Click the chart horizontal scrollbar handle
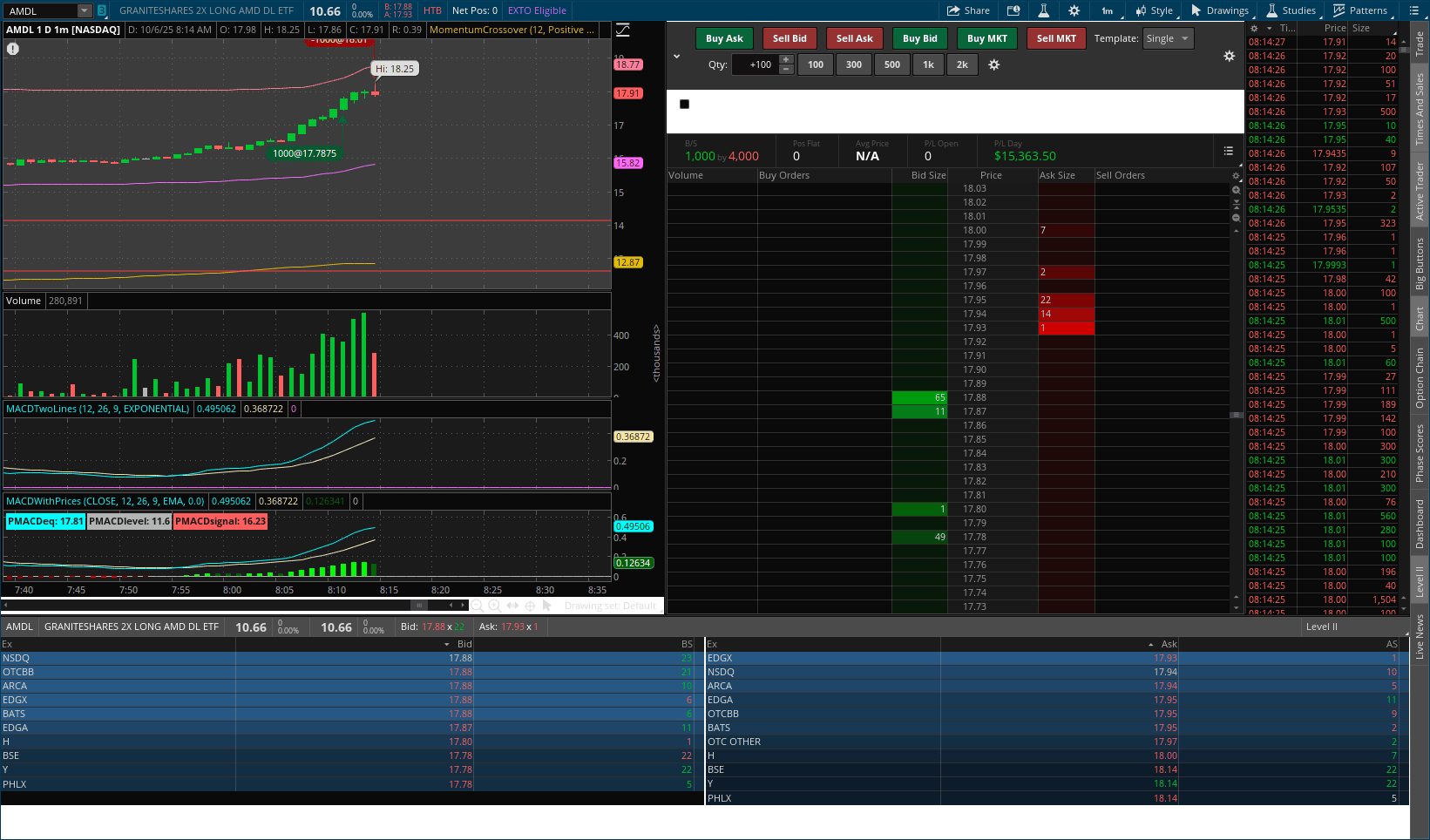 click(x=419, y=605)
